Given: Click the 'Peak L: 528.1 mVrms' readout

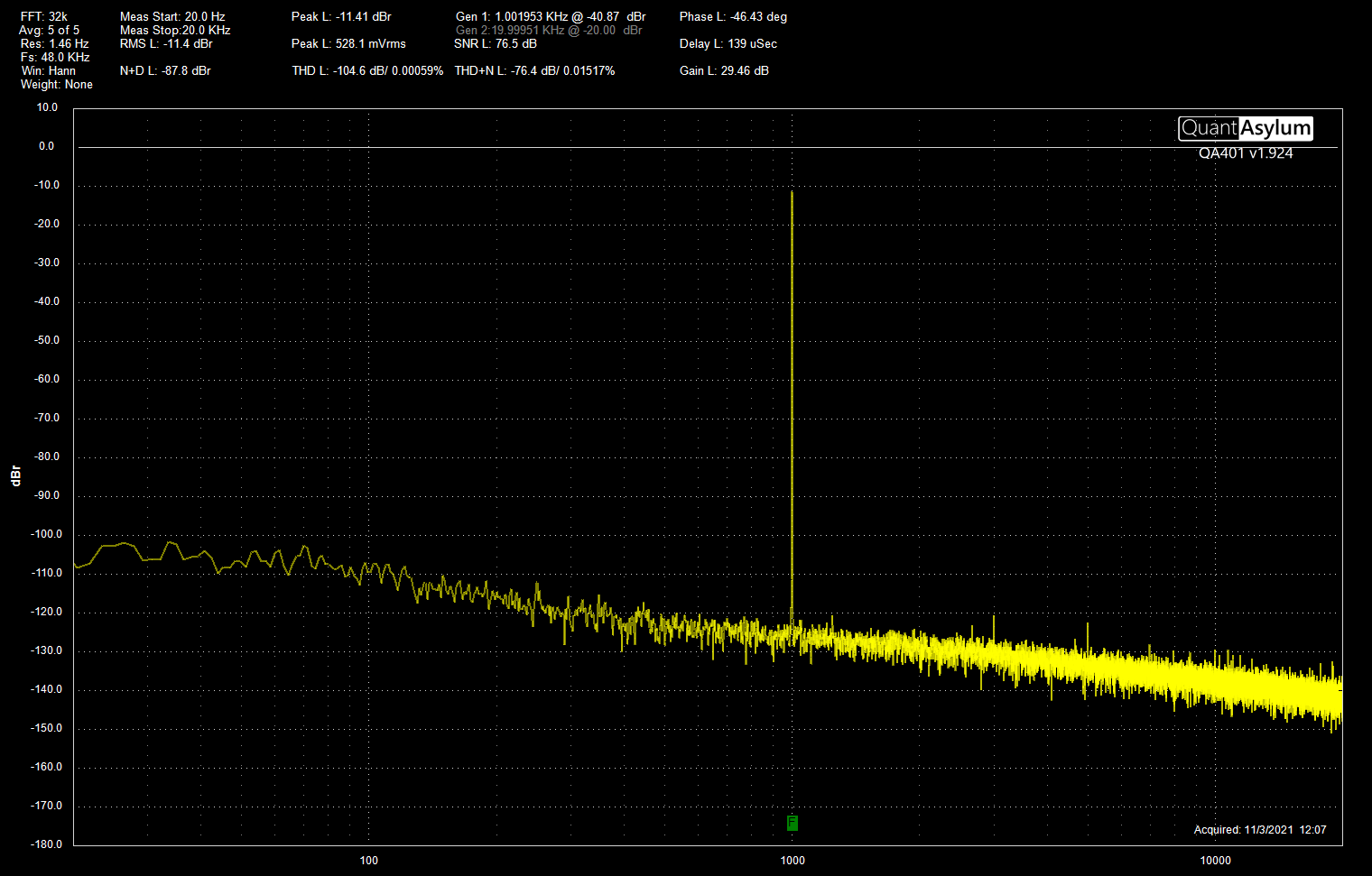Looking at the screenshot, I should pos(348,43).
